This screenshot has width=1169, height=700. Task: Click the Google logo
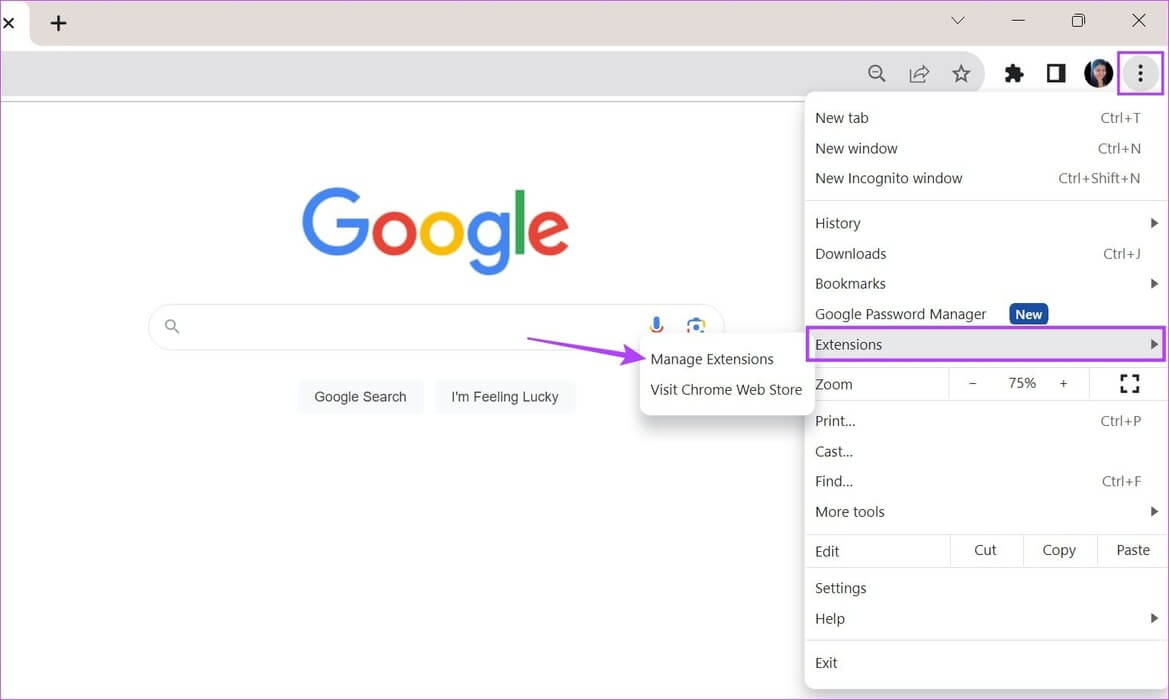(435, 230)
